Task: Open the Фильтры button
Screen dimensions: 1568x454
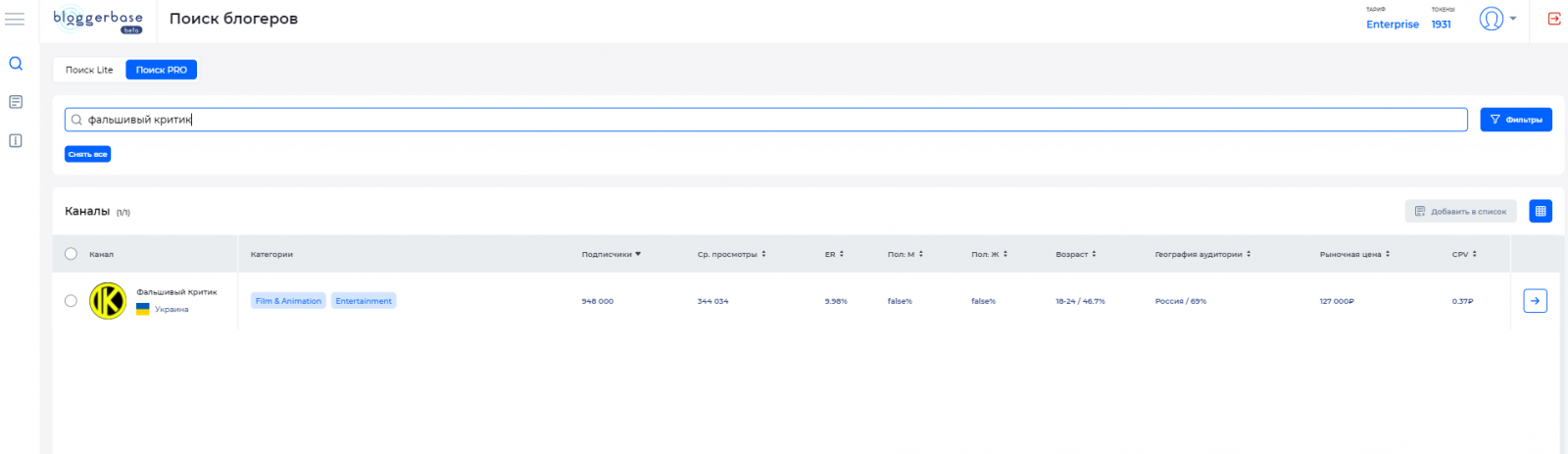Action: (x=1515, y=120)
